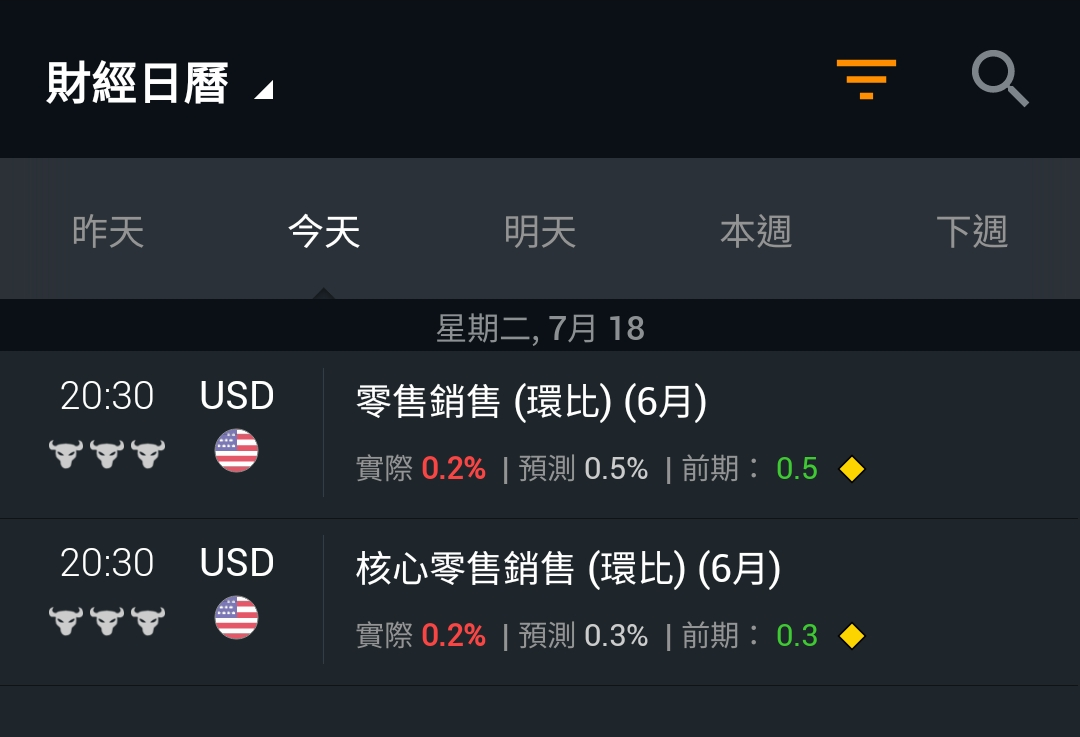Select the 今天 tab
1080x737 pixels.
pyautogui.click(x=324, y=231)
